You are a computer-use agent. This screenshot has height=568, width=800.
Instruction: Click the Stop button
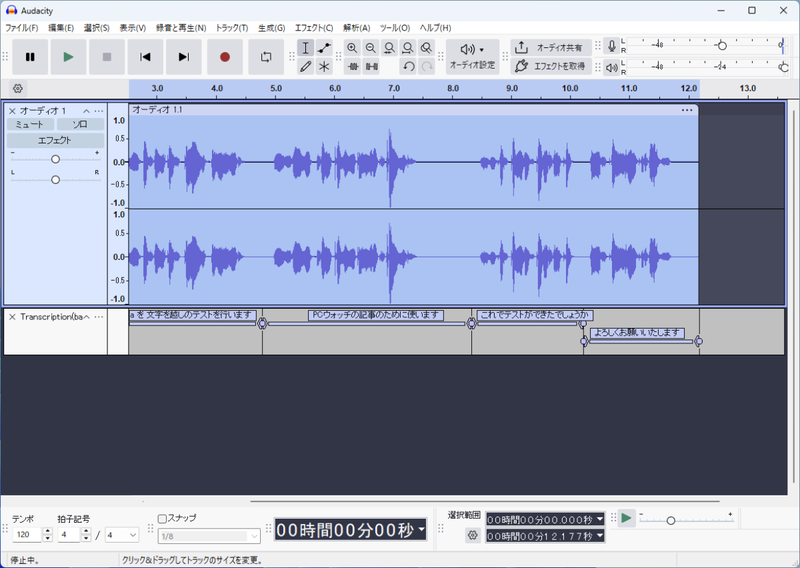click(x=107, y=57)
